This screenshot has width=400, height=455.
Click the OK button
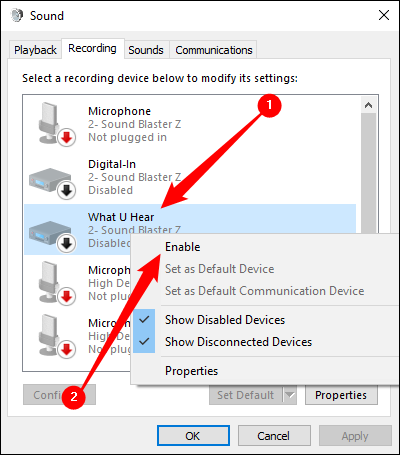point(193,436)
